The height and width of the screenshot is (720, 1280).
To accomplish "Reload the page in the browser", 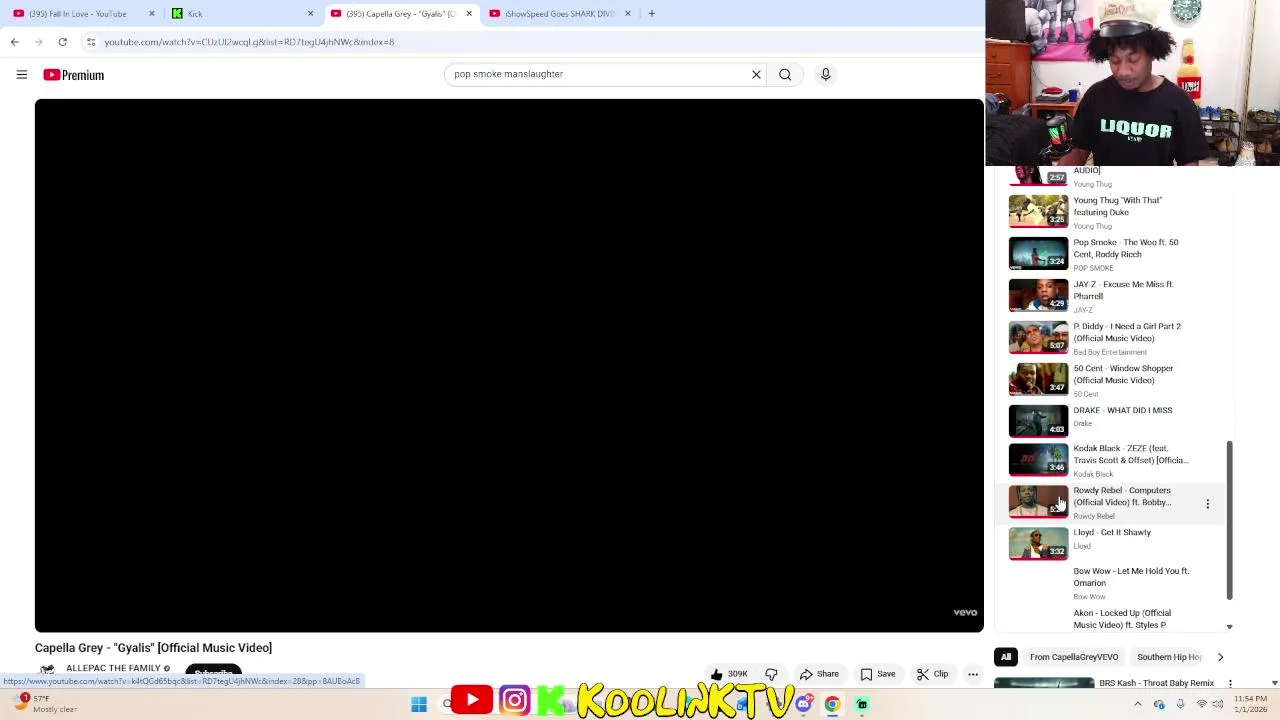I will tap(62, 42).
